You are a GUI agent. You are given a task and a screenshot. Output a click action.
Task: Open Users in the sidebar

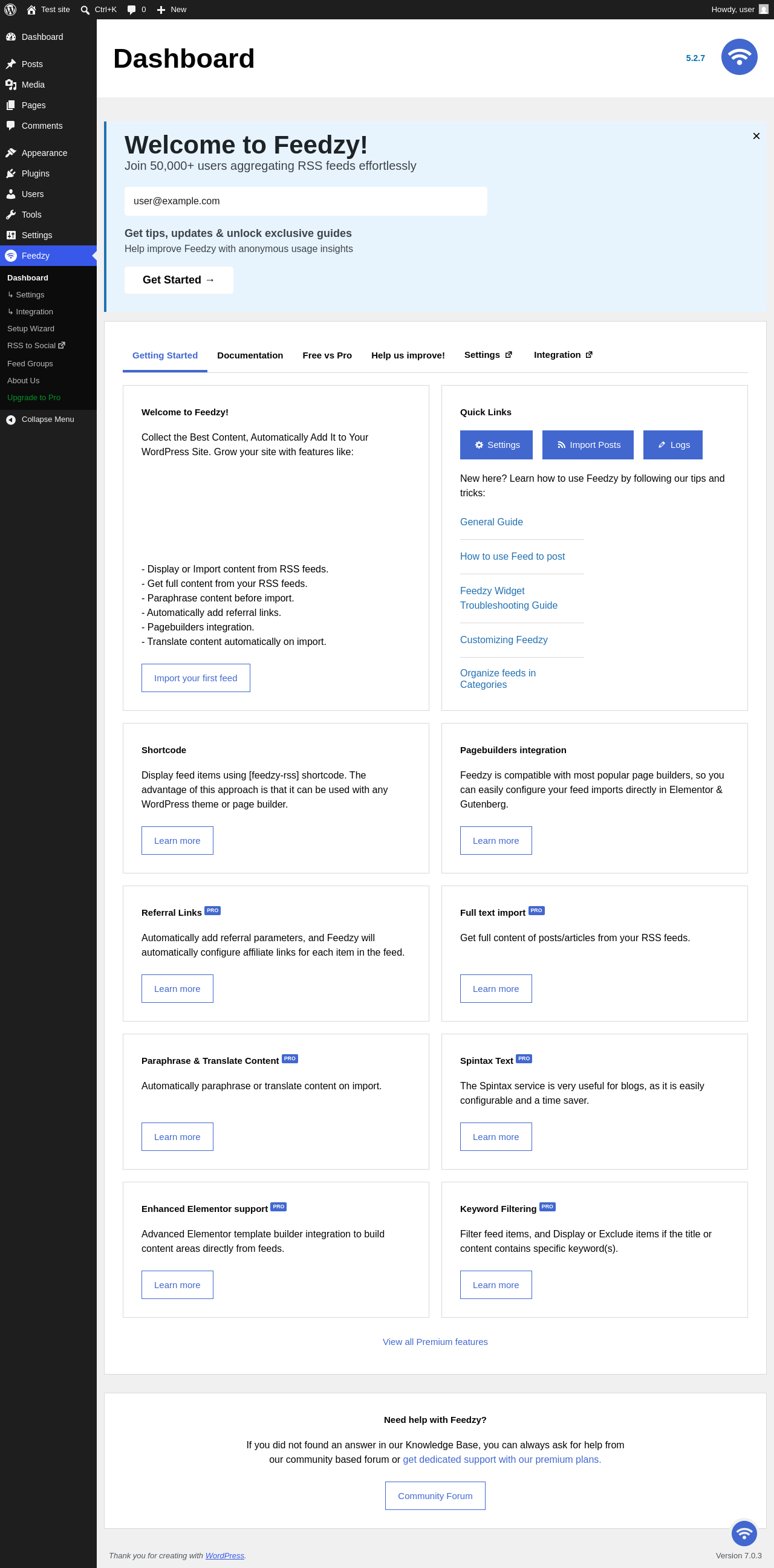48,194
